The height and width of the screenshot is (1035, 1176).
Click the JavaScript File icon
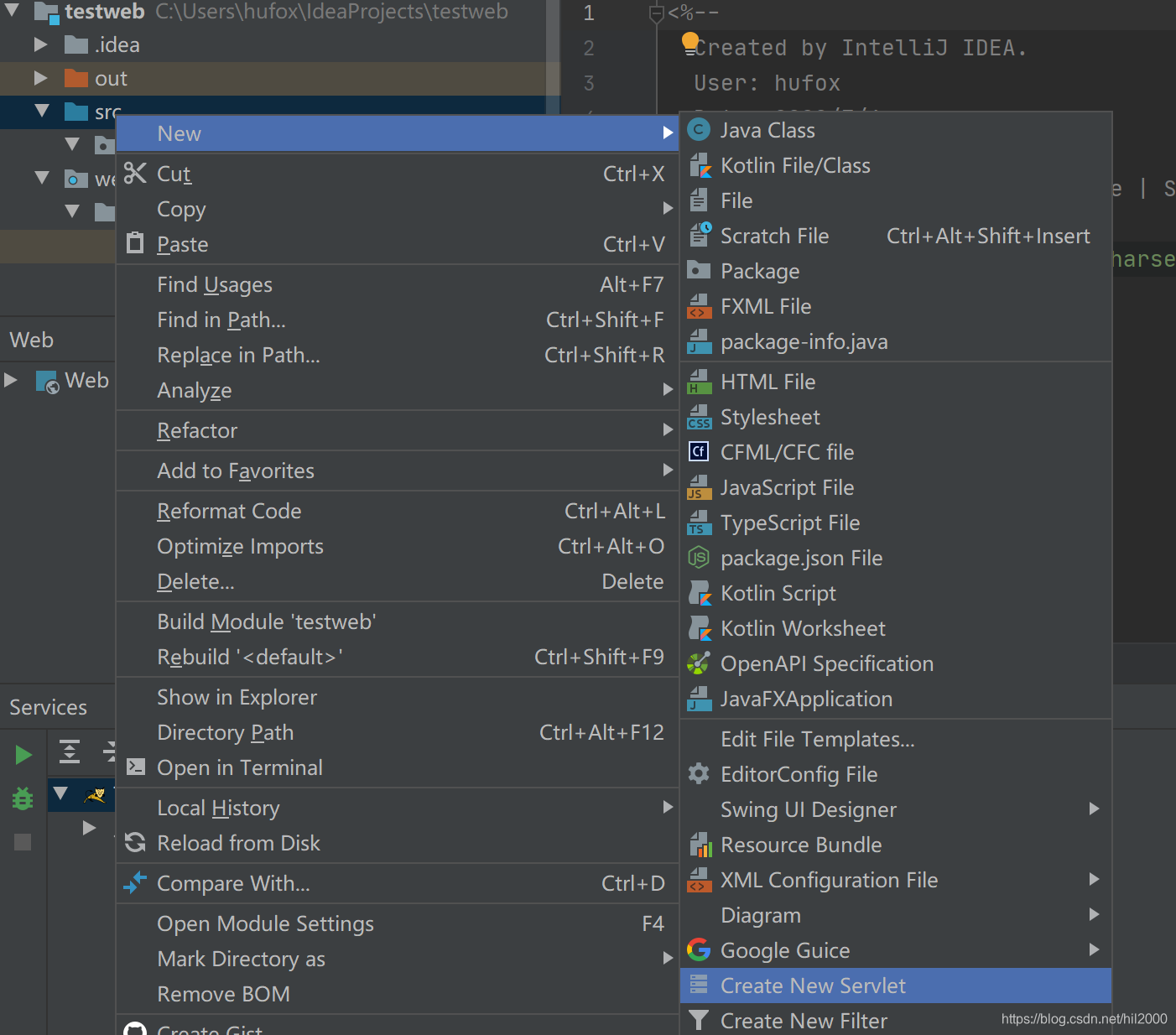699,487
